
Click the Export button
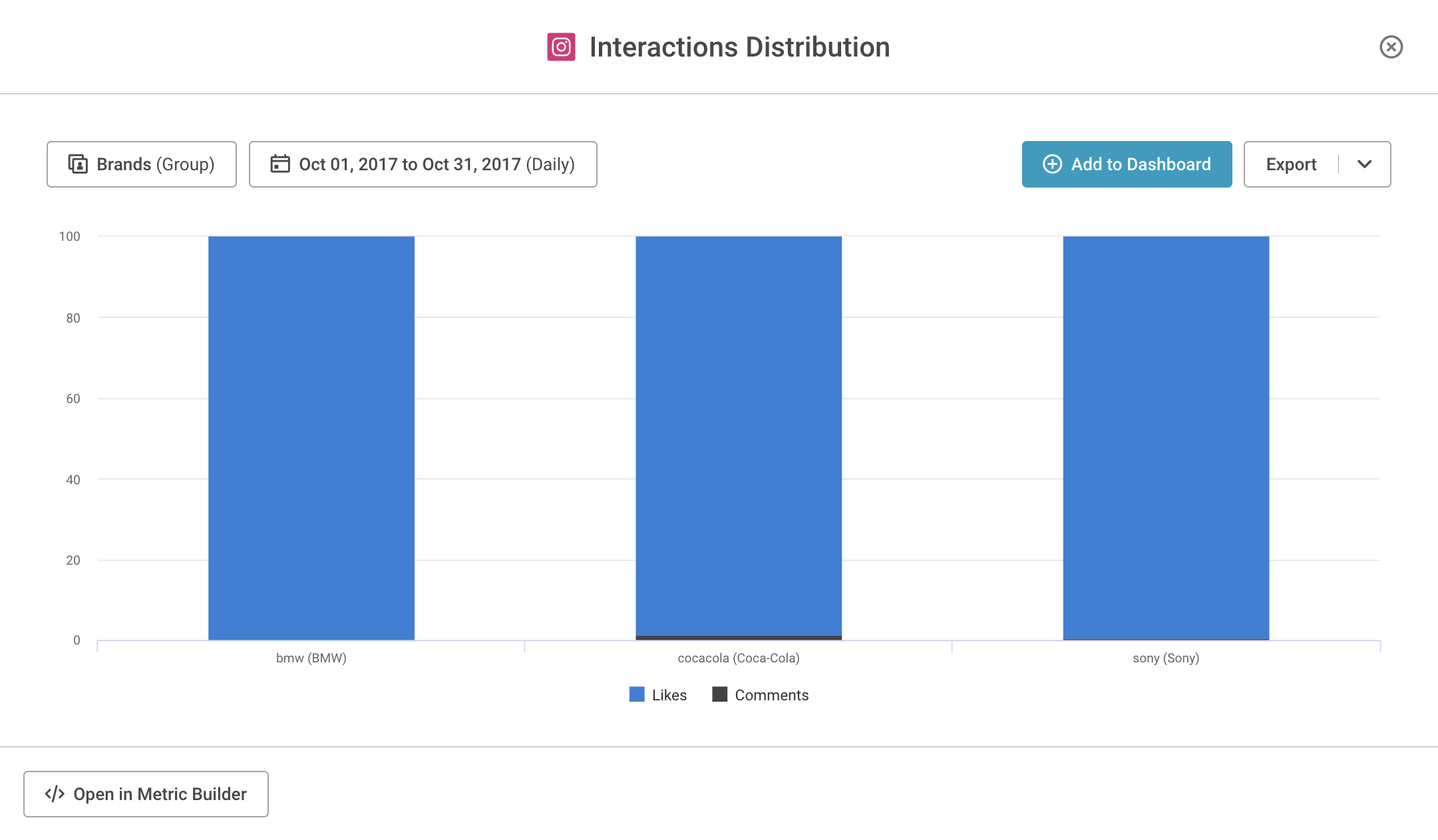(x=1291, y=164)
